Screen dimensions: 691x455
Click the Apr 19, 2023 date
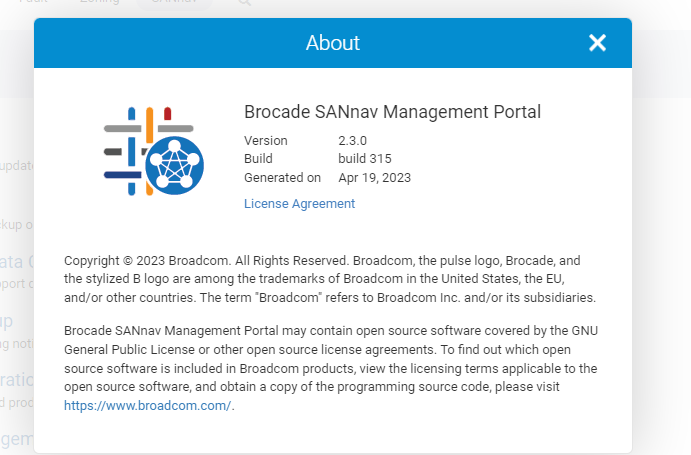tap(375, 178)
